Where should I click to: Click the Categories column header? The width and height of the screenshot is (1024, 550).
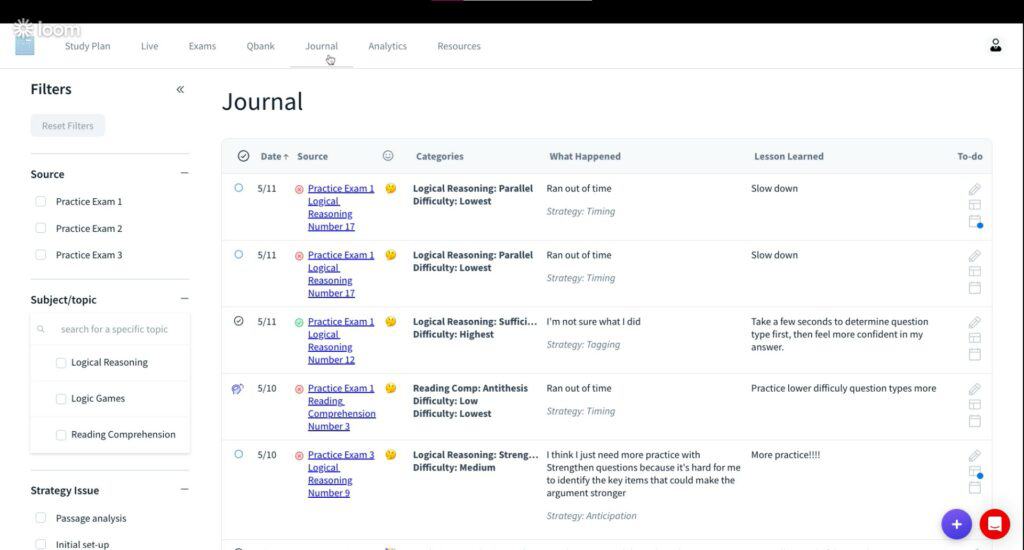(x=440, y=156)
